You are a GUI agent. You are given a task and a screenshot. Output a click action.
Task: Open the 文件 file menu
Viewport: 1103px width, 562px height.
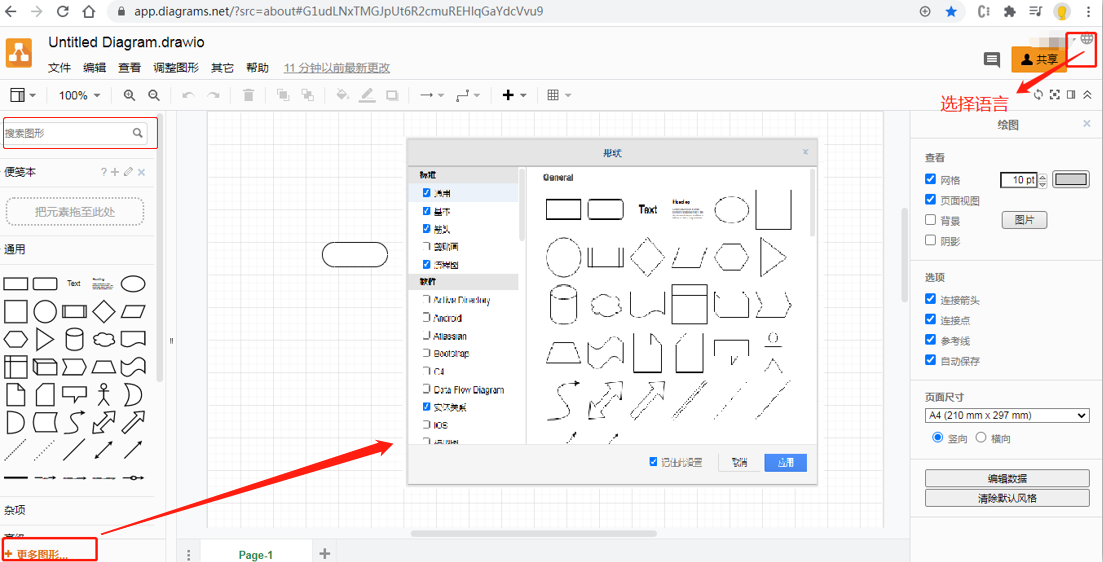coord(60,68)
